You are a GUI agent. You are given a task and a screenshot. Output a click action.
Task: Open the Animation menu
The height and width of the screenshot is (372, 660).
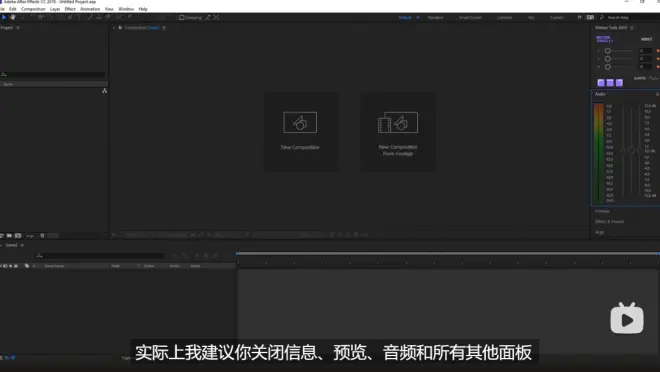(90, 9)
